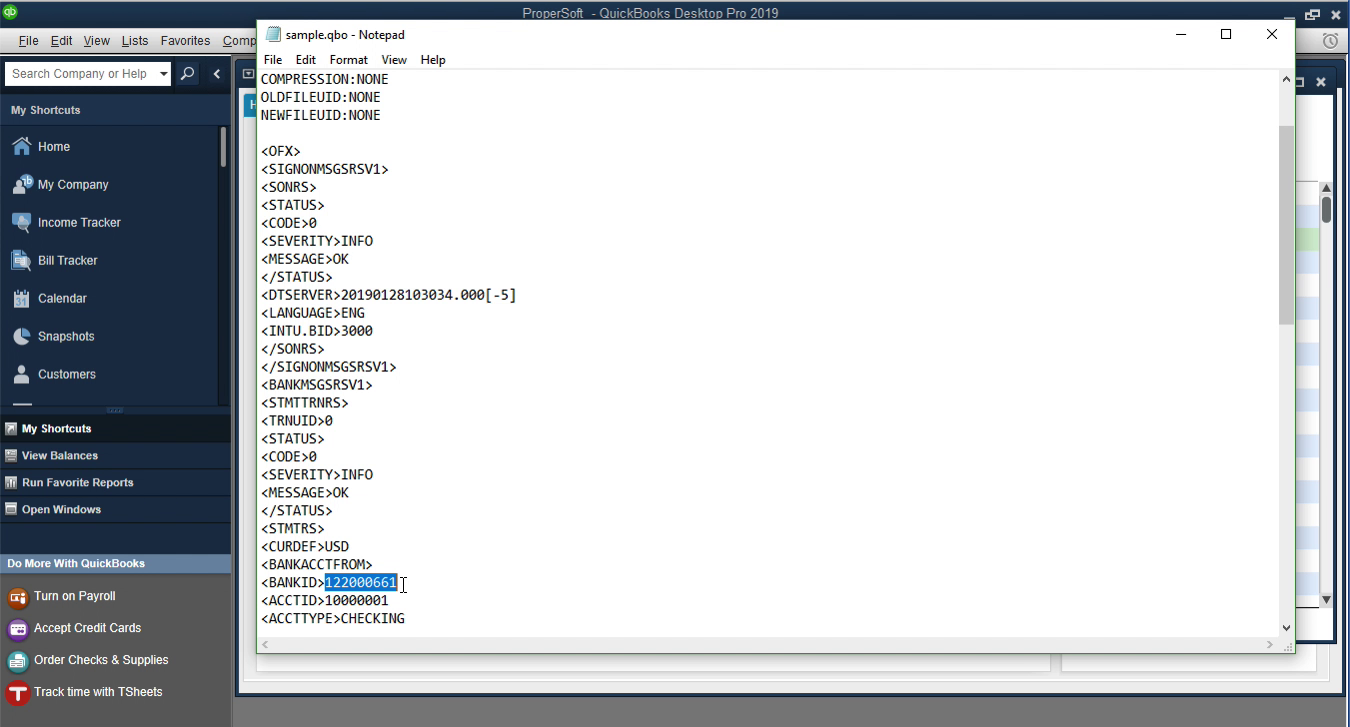
Task: Open QuickBooks Lists menu
Action: 135,41
